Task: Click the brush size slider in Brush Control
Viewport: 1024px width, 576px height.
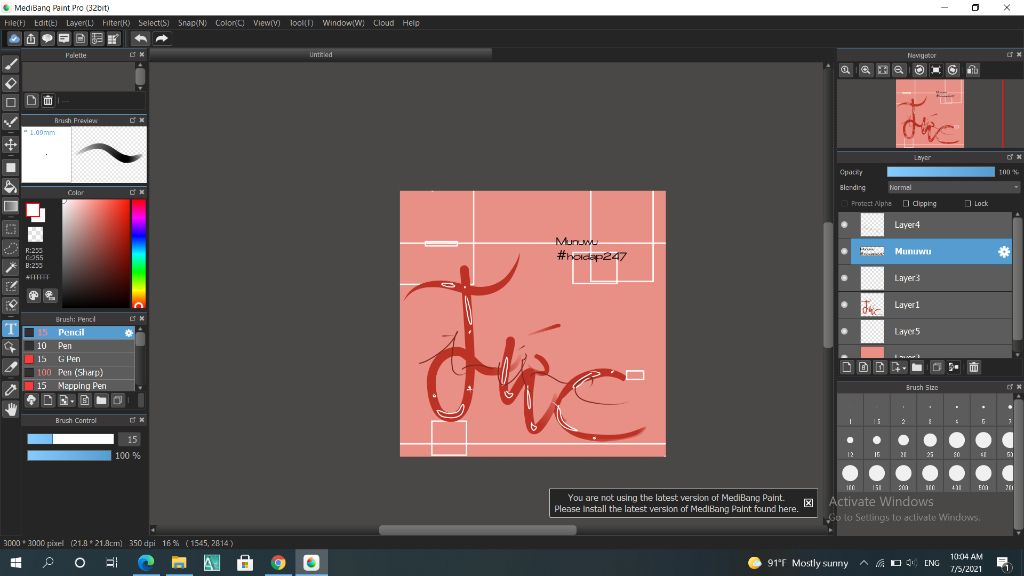Action: click(x=71, y=440)
